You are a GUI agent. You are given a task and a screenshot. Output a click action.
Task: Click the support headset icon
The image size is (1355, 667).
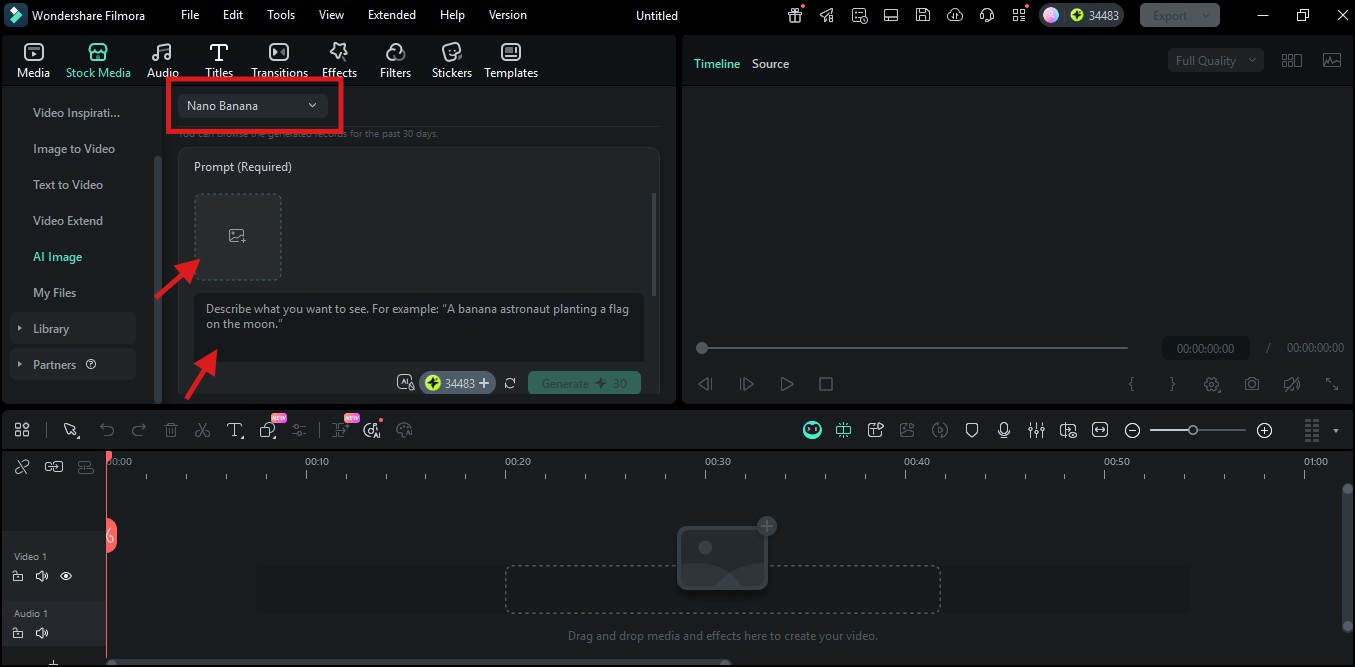[987, 15]
